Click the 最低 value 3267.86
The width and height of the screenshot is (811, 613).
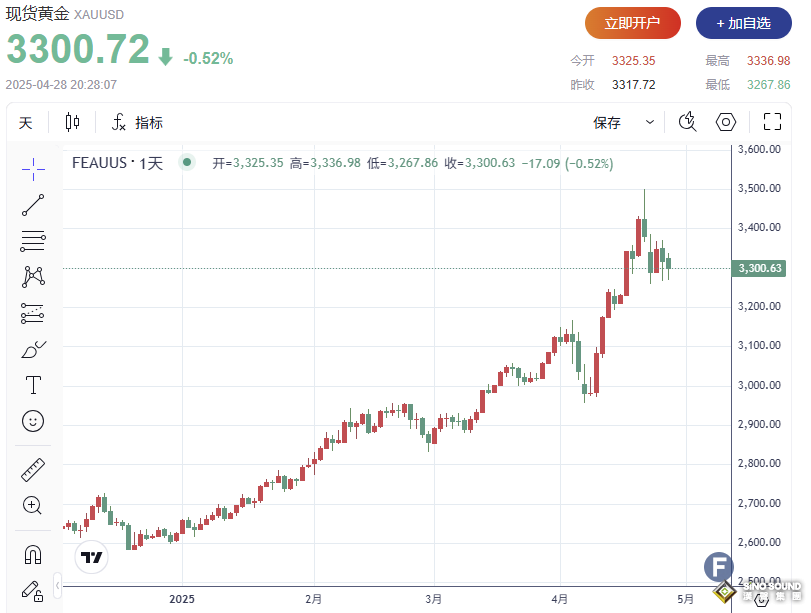coord(769,85)
